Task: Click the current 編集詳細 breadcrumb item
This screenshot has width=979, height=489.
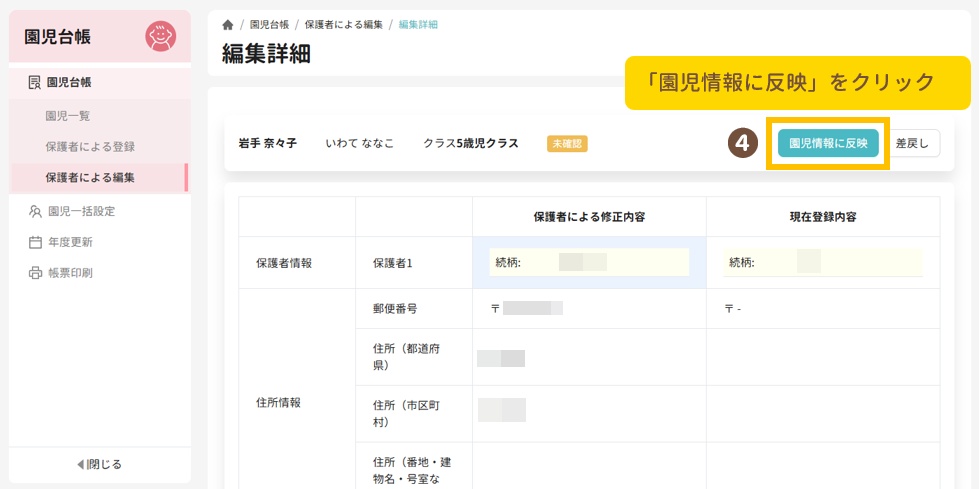Action: [418, 24]
